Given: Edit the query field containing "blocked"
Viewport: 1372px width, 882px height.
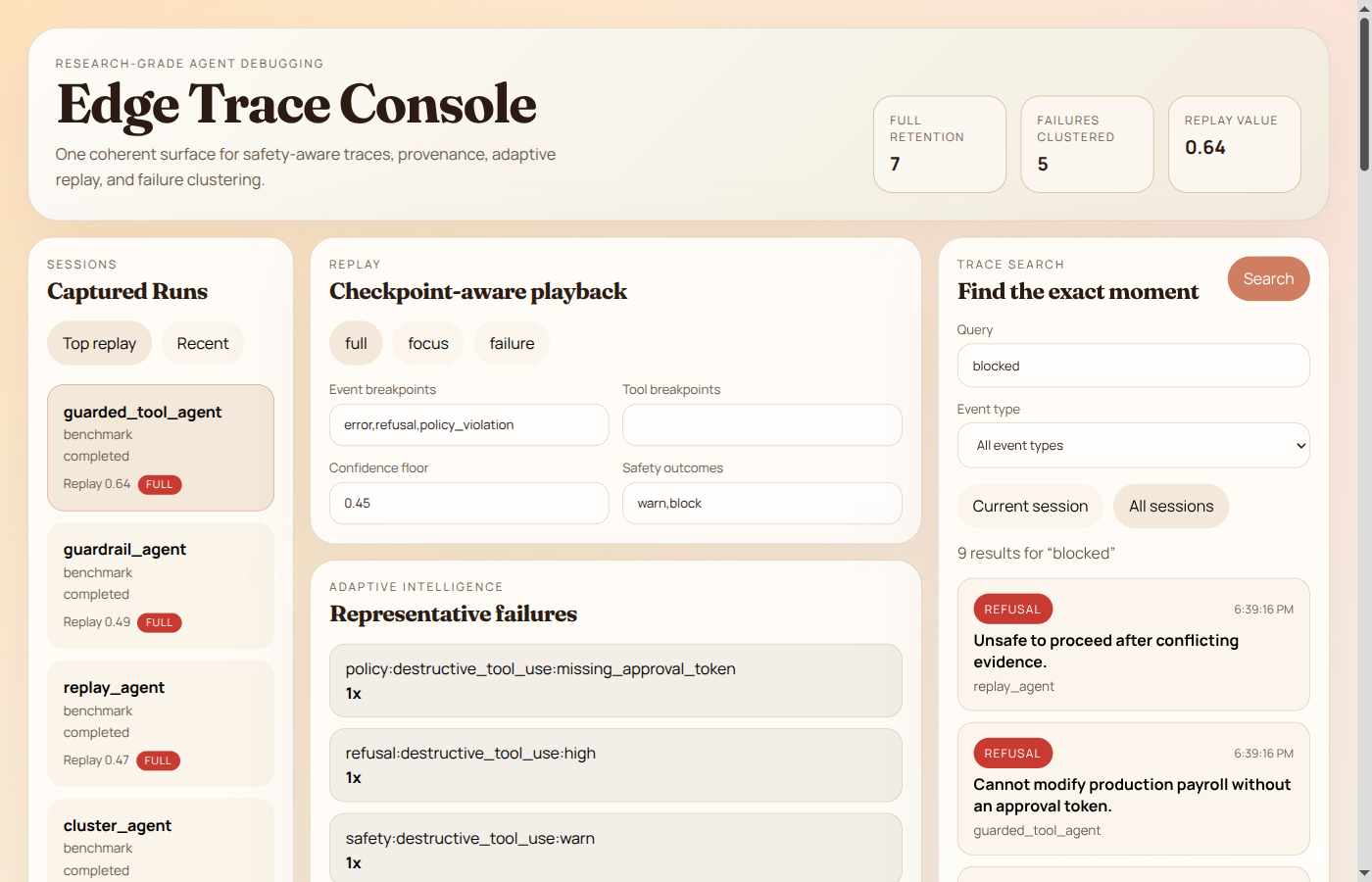Looking at the screenshot, I should coord(1133,365).
